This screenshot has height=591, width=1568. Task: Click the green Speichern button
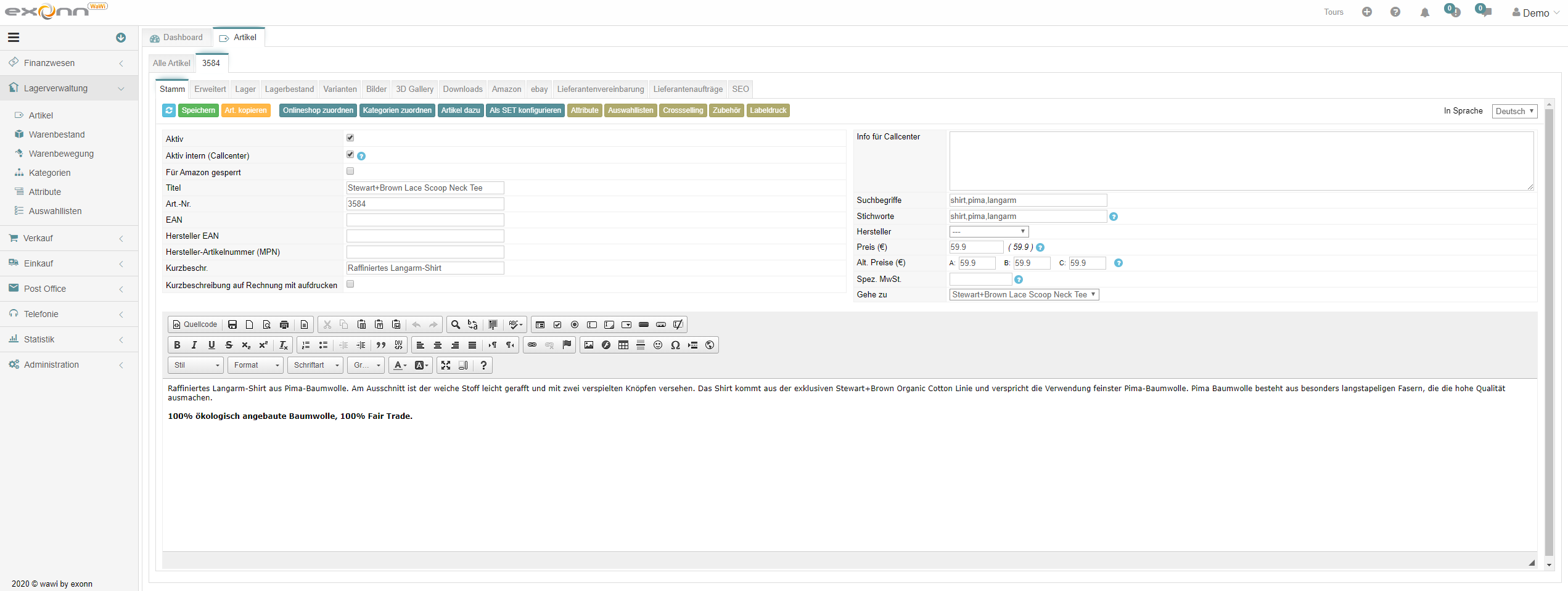click(198, 110)
